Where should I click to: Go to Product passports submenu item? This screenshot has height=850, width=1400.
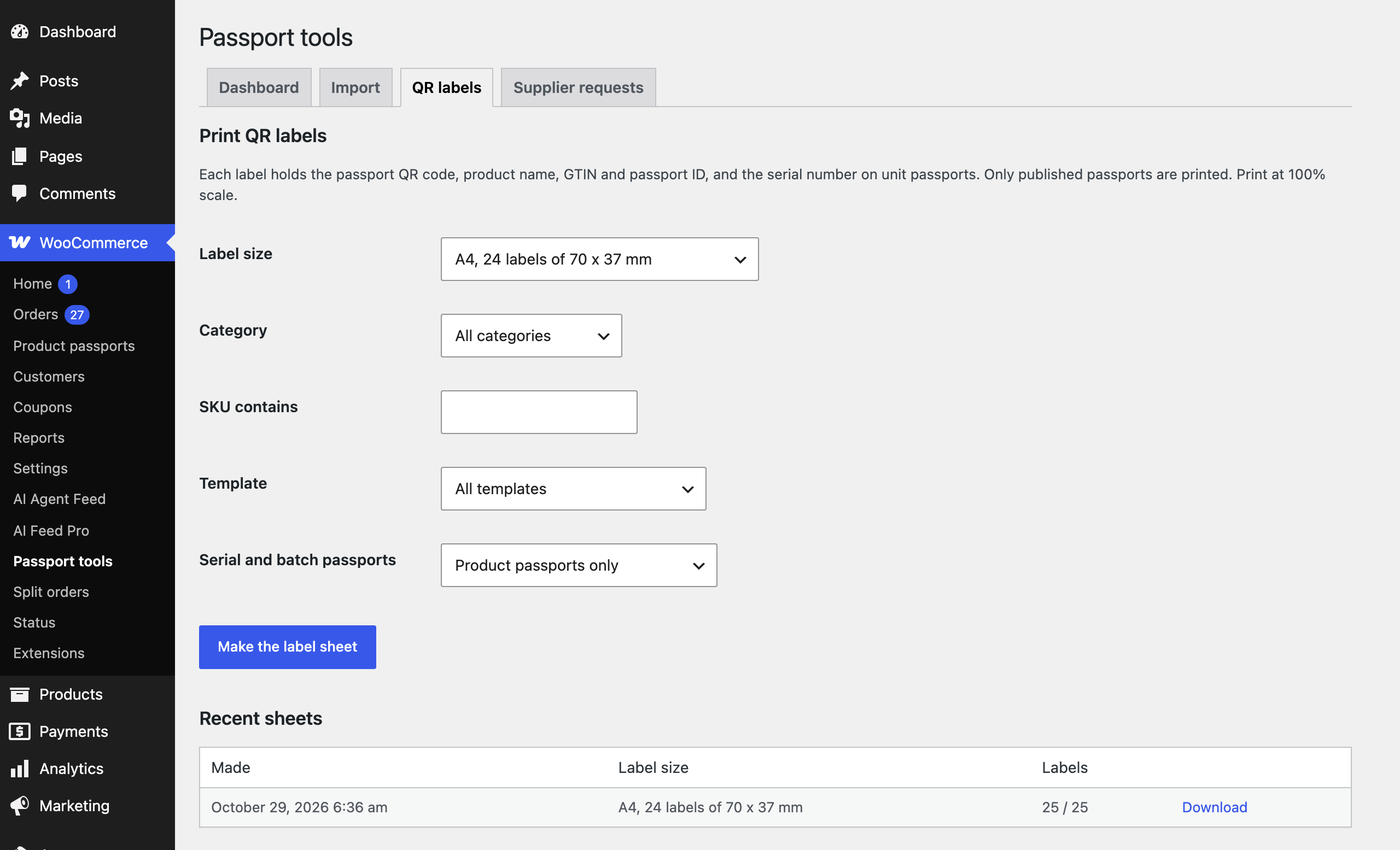click(x=74, y=346)
